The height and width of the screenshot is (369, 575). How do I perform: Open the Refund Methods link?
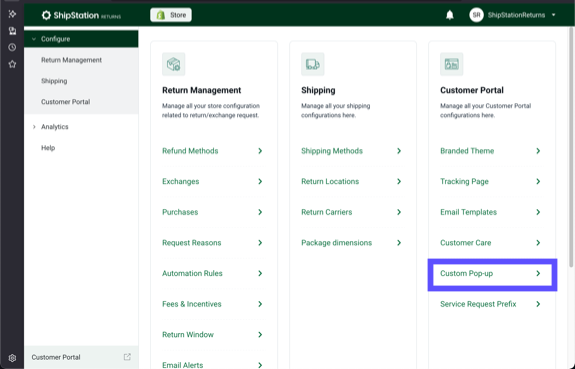point(213,151)
